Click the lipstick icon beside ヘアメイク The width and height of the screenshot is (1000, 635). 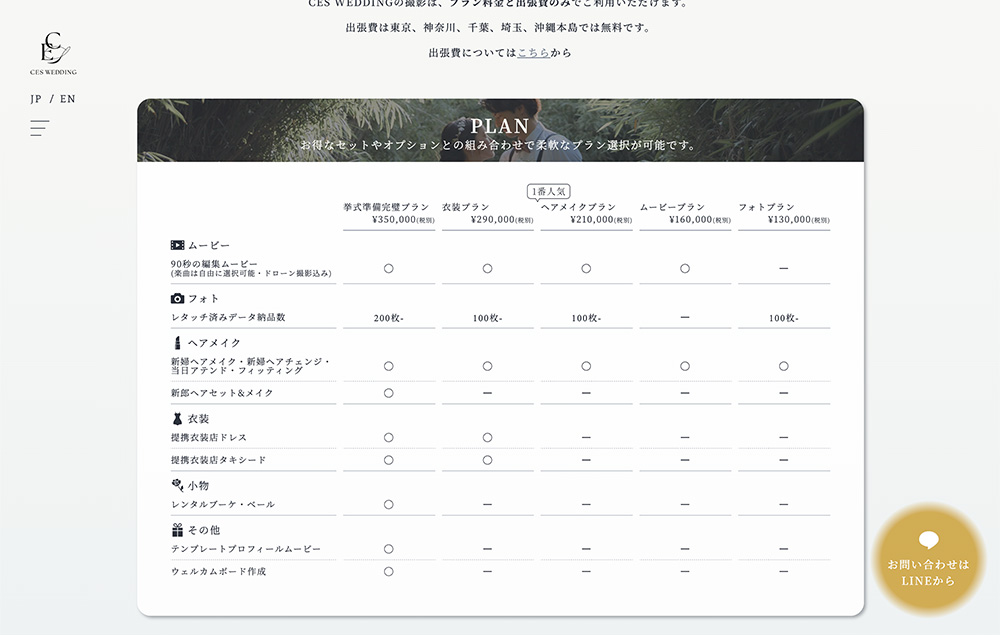tap(177, 343)
